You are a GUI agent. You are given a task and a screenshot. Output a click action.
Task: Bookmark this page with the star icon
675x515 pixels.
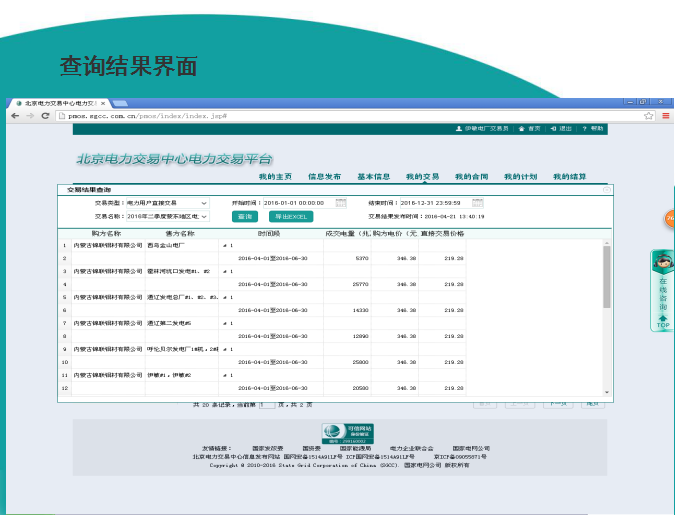coord(650,116)
